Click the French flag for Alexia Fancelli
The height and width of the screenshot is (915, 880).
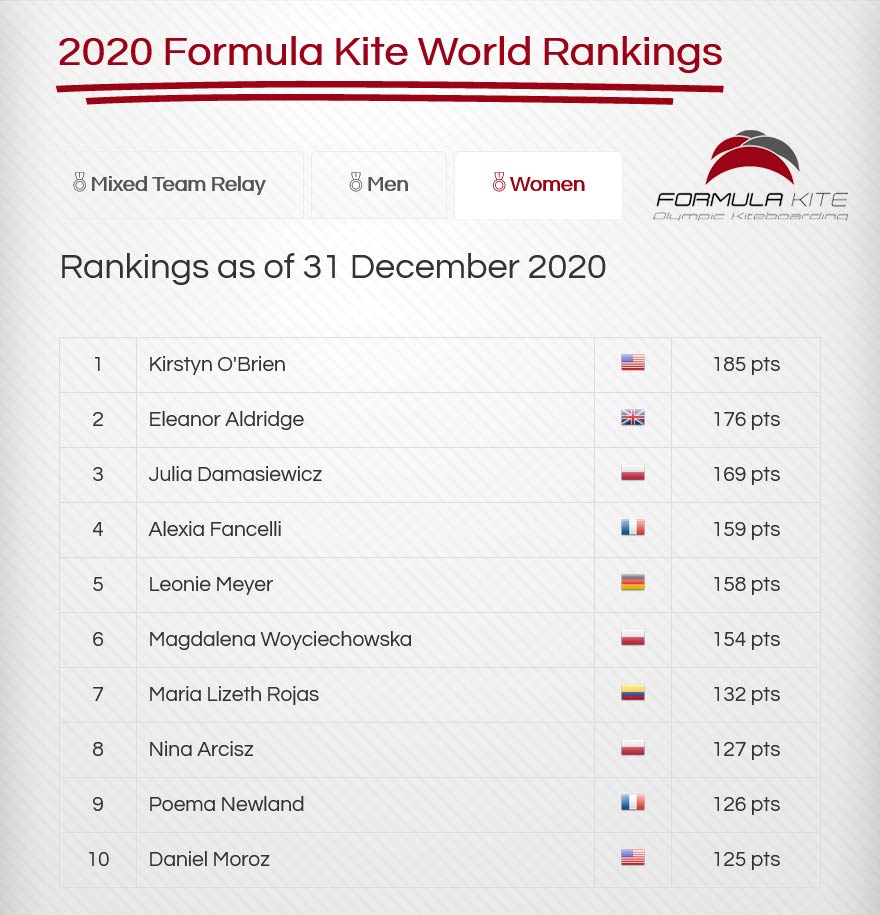633,528
